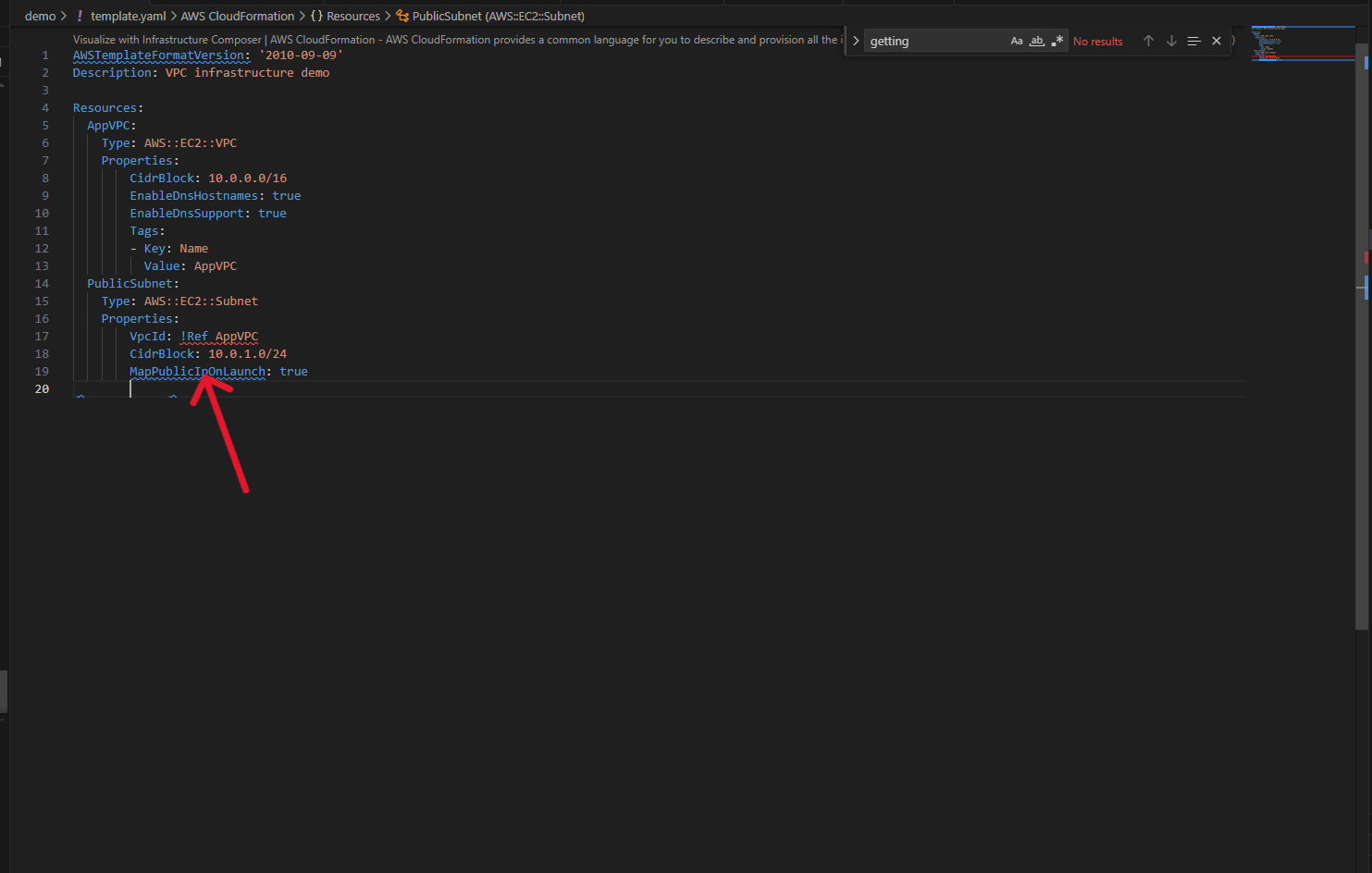Click the previous match arrow in Find widget
The height and width of the screenshot is (873, 1372).
(x=1148, y=41)
